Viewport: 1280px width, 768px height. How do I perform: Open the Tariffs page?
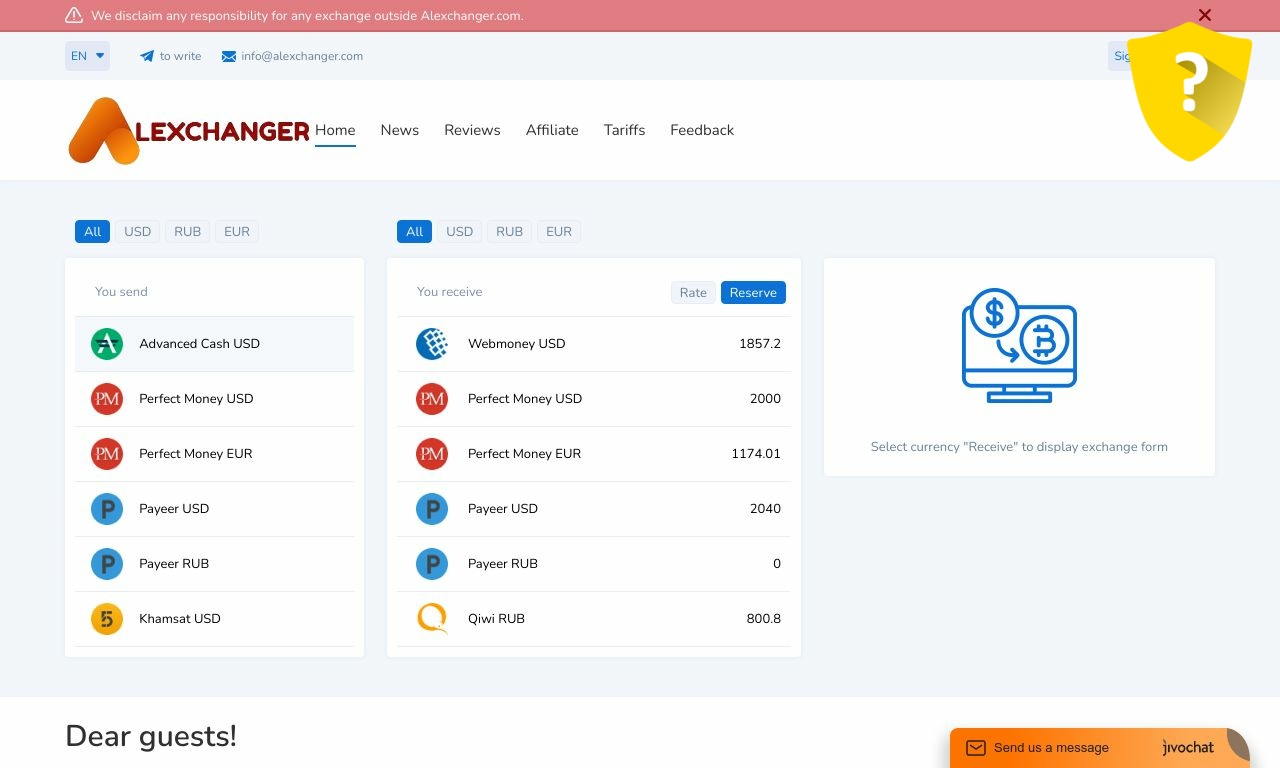[625, 130]
